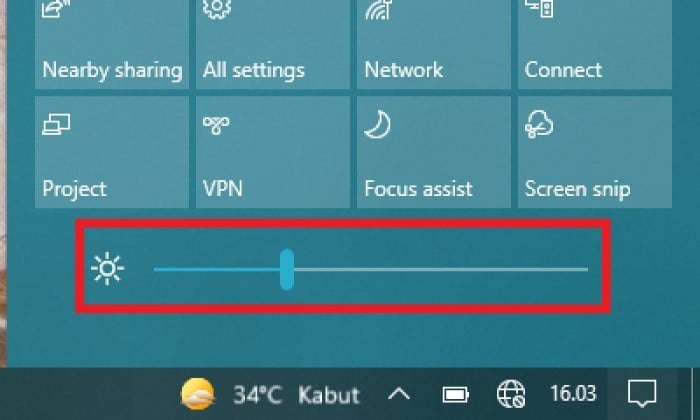The image size is (700, 420).
Task: Close Action Center via the notification icon
Action: (x=642, y=394)
